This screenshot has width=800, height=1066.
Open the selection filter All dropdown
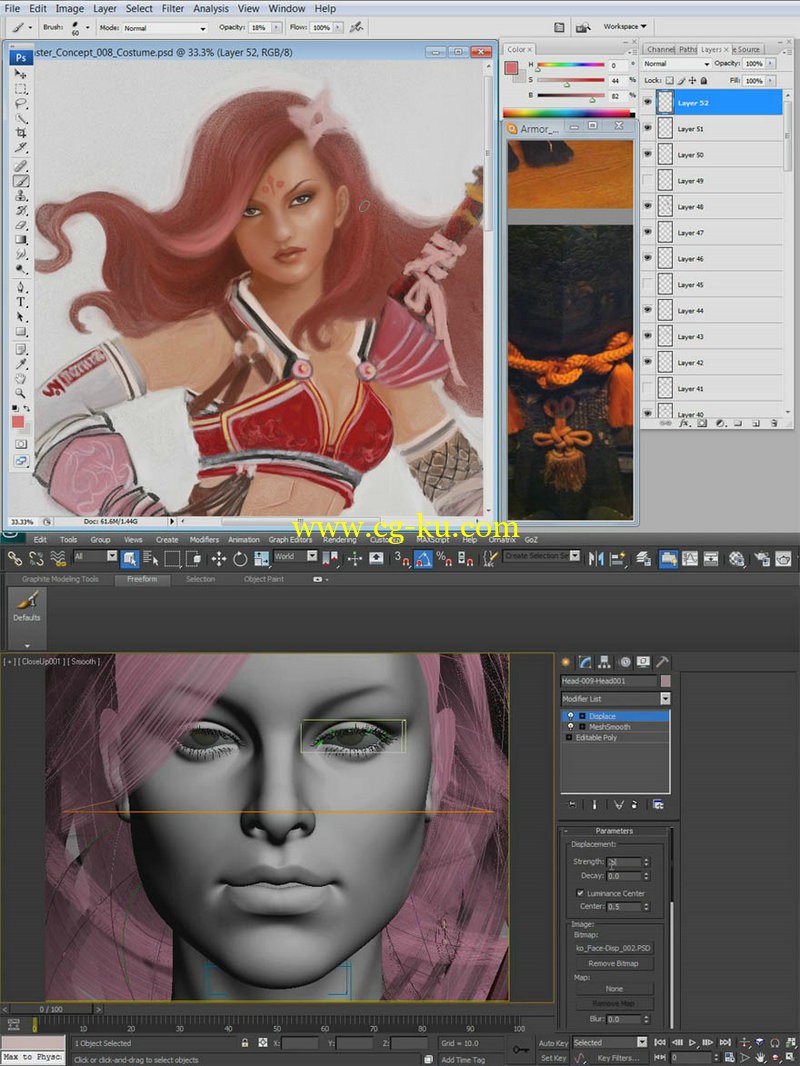pos(95,556)
